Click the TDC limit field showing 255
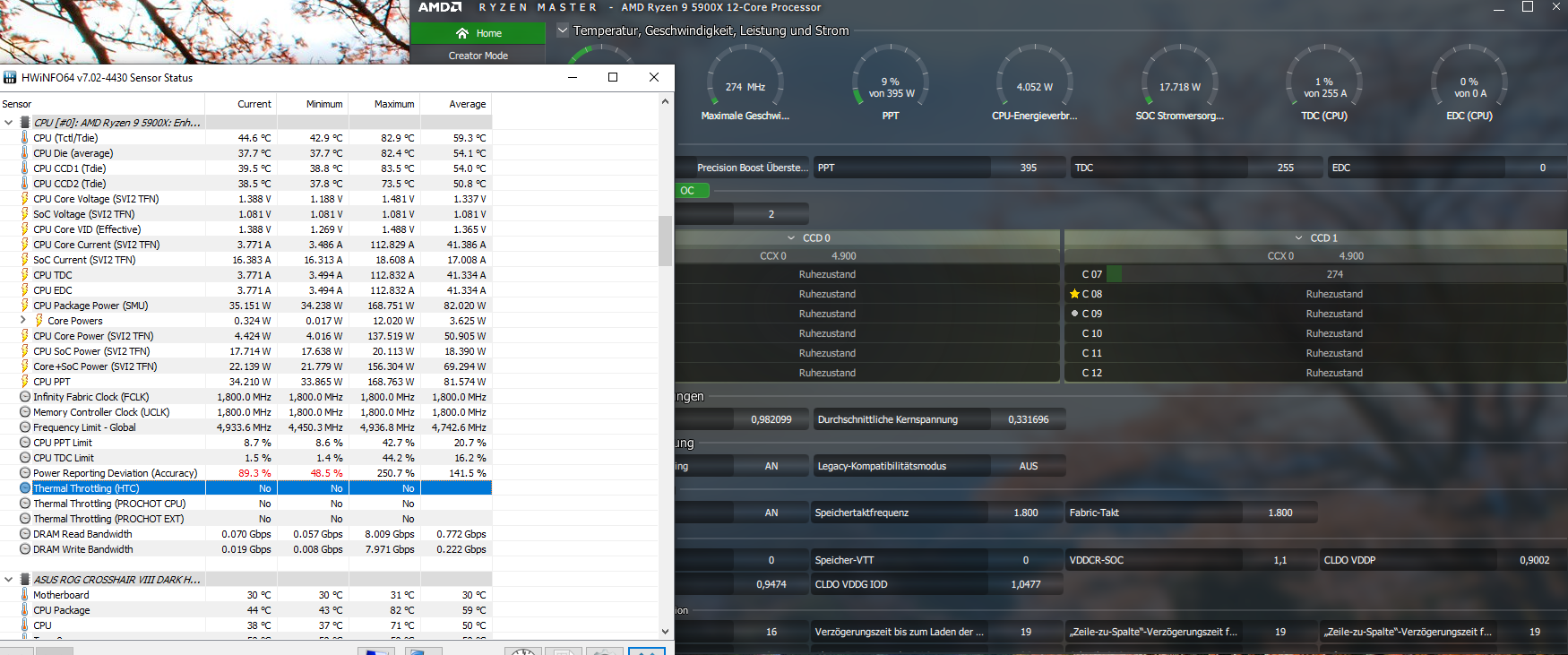1568x655 pixels. click(x=1285, y=168)
